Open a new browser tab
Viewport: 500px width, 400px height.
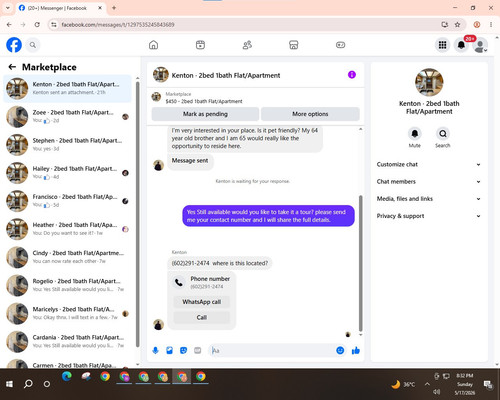[x=114, y=8]
